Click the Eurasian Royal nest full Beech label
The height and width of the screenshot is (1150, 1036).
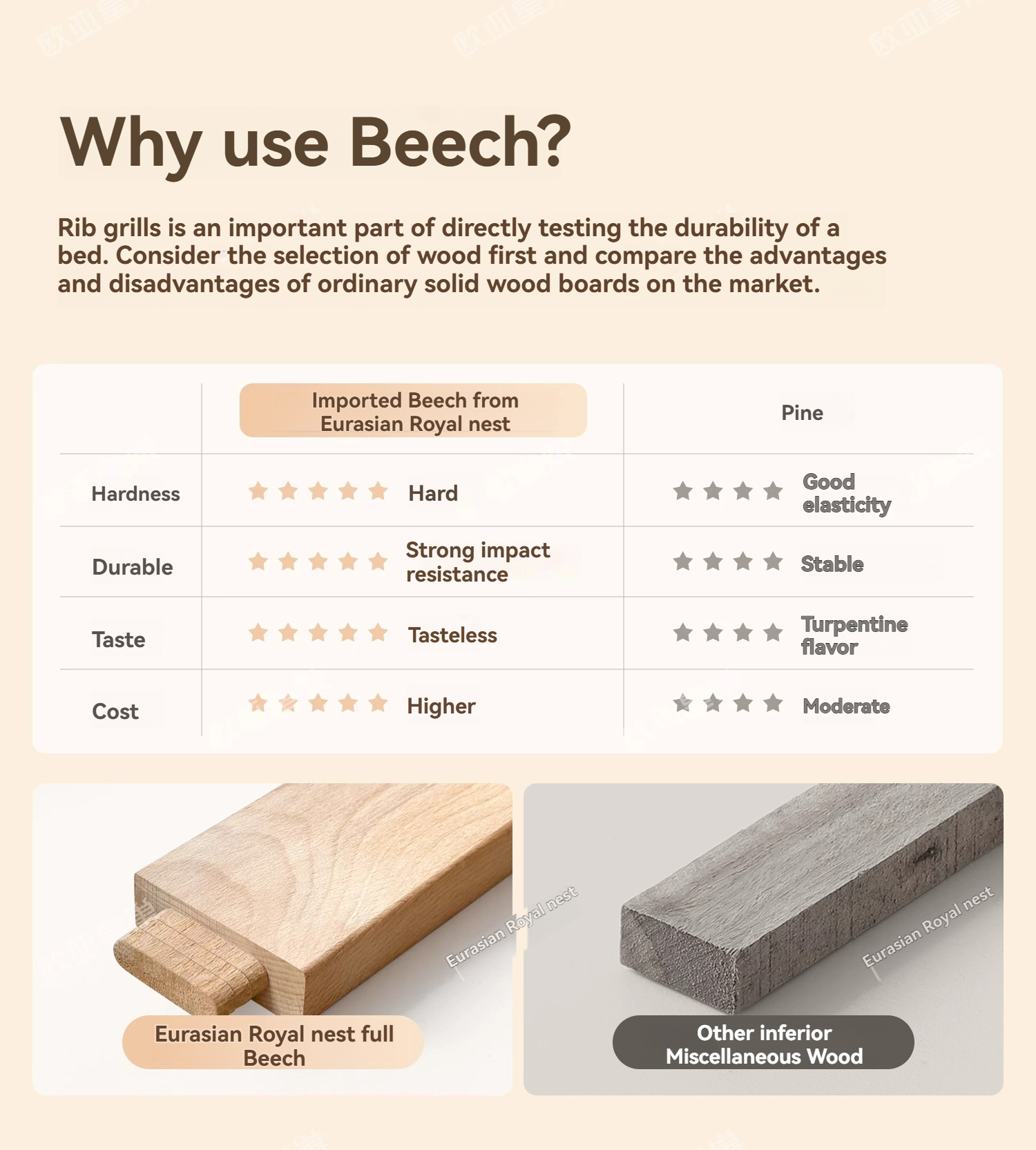(274, 1044)
